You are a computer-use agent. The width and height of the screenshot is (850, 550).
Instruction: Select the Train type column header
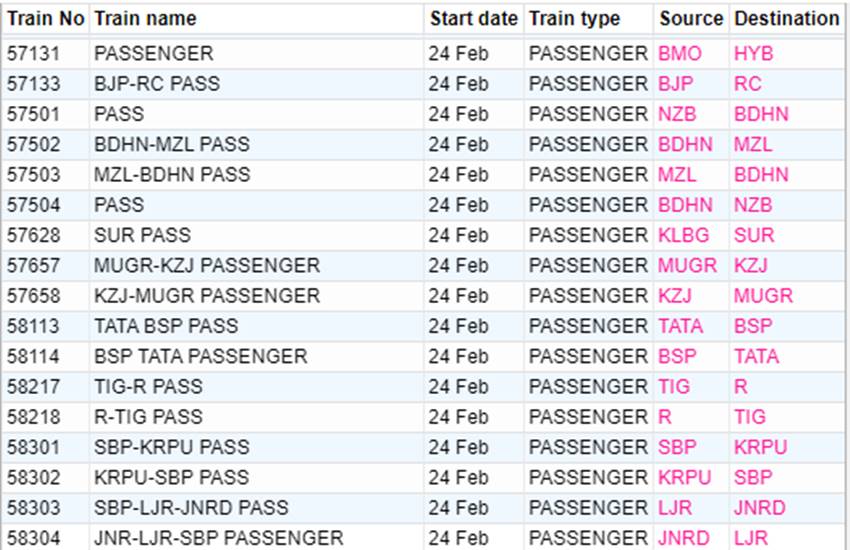pyautogui.click(x=574, y=18)
